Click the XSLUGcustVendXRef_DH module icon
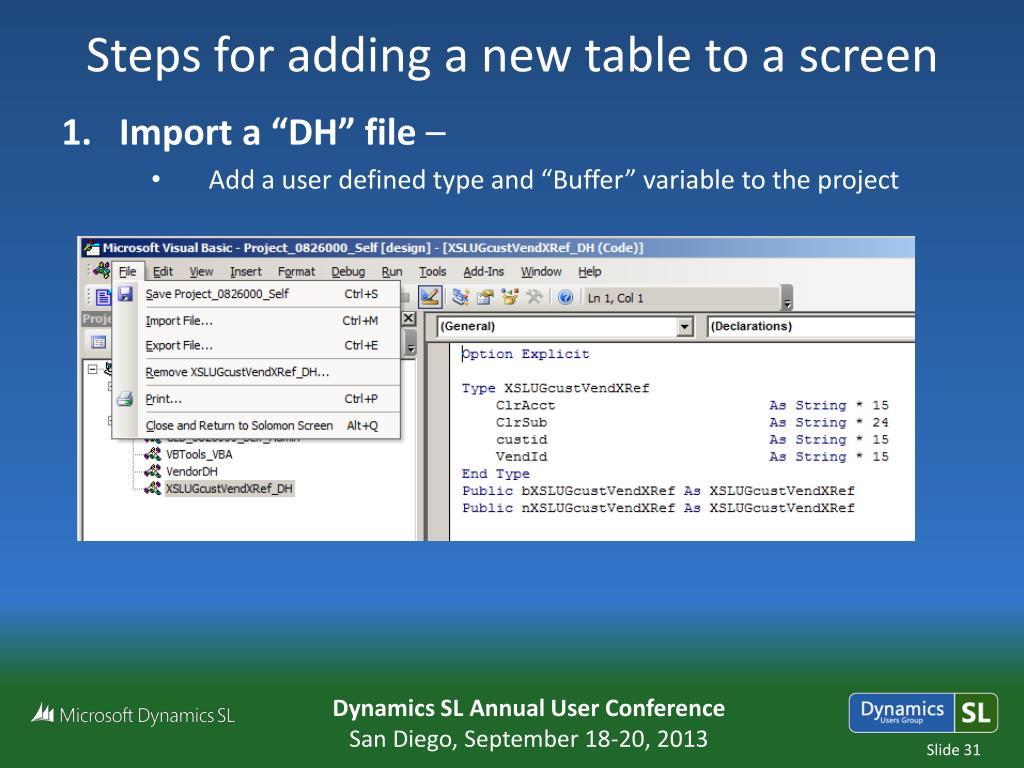This screenshot has width=1024, height=768. (152, 488)
